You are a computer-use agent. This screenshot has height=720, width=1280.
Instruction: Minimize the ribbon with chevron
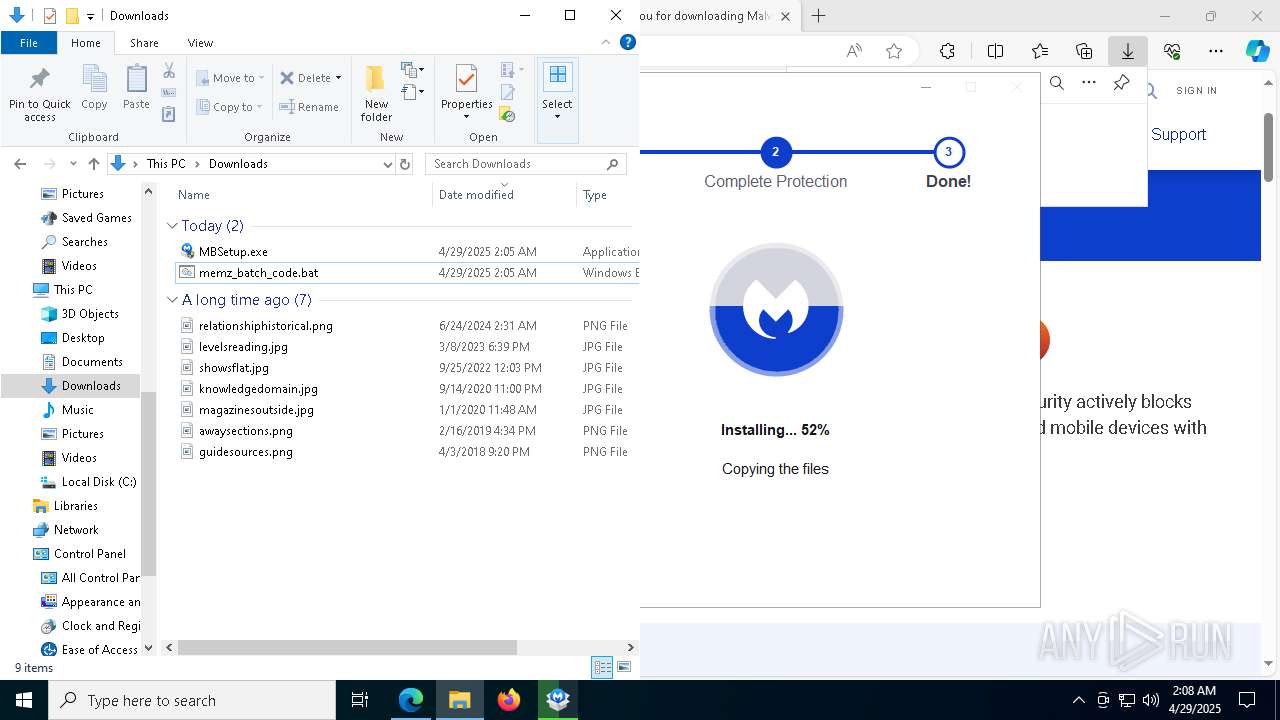click(x=605, y=43)
